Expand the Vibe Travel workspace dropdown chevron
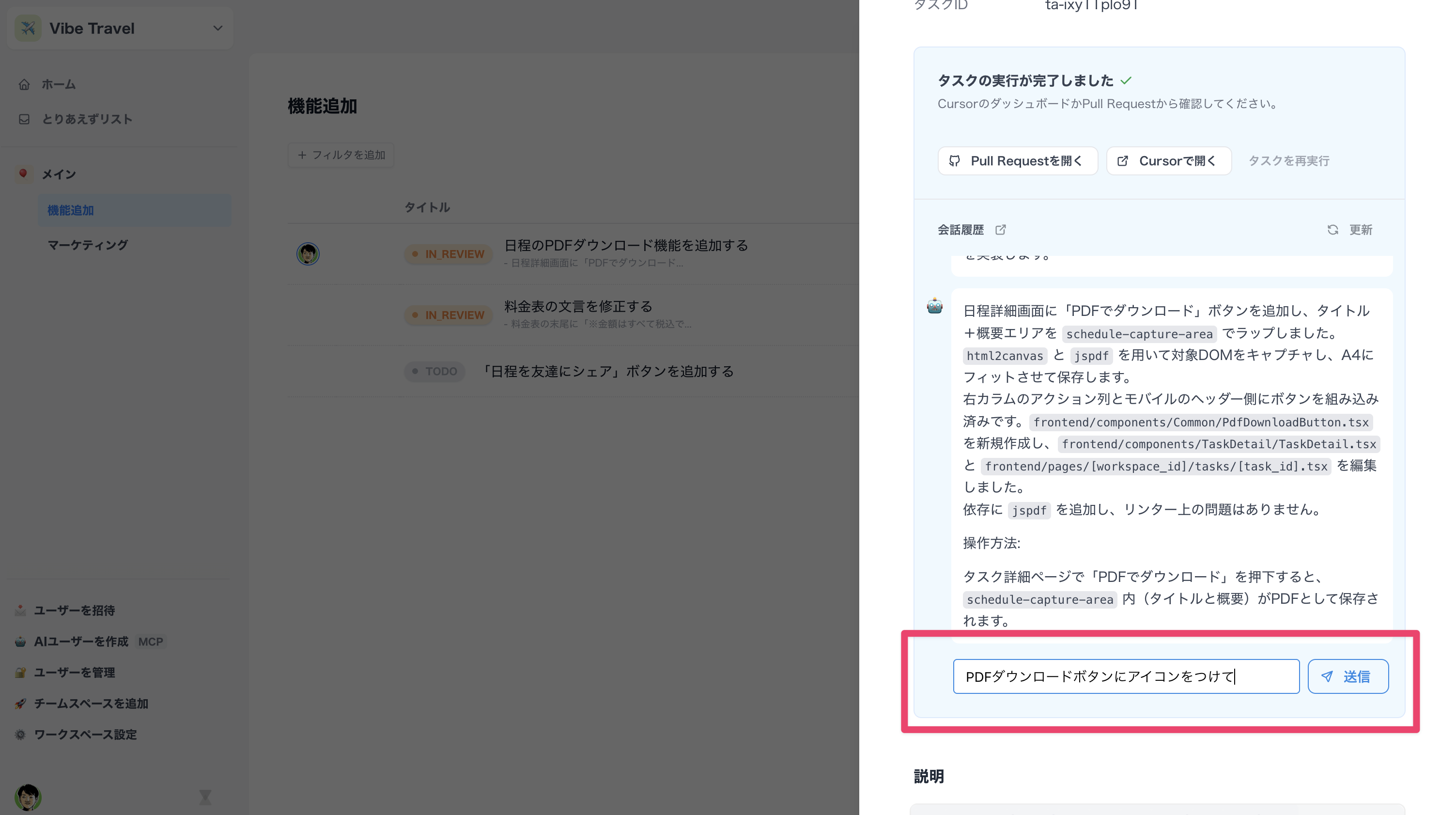The height and width of the screenshot is (815, 1456). click(217, 28)
